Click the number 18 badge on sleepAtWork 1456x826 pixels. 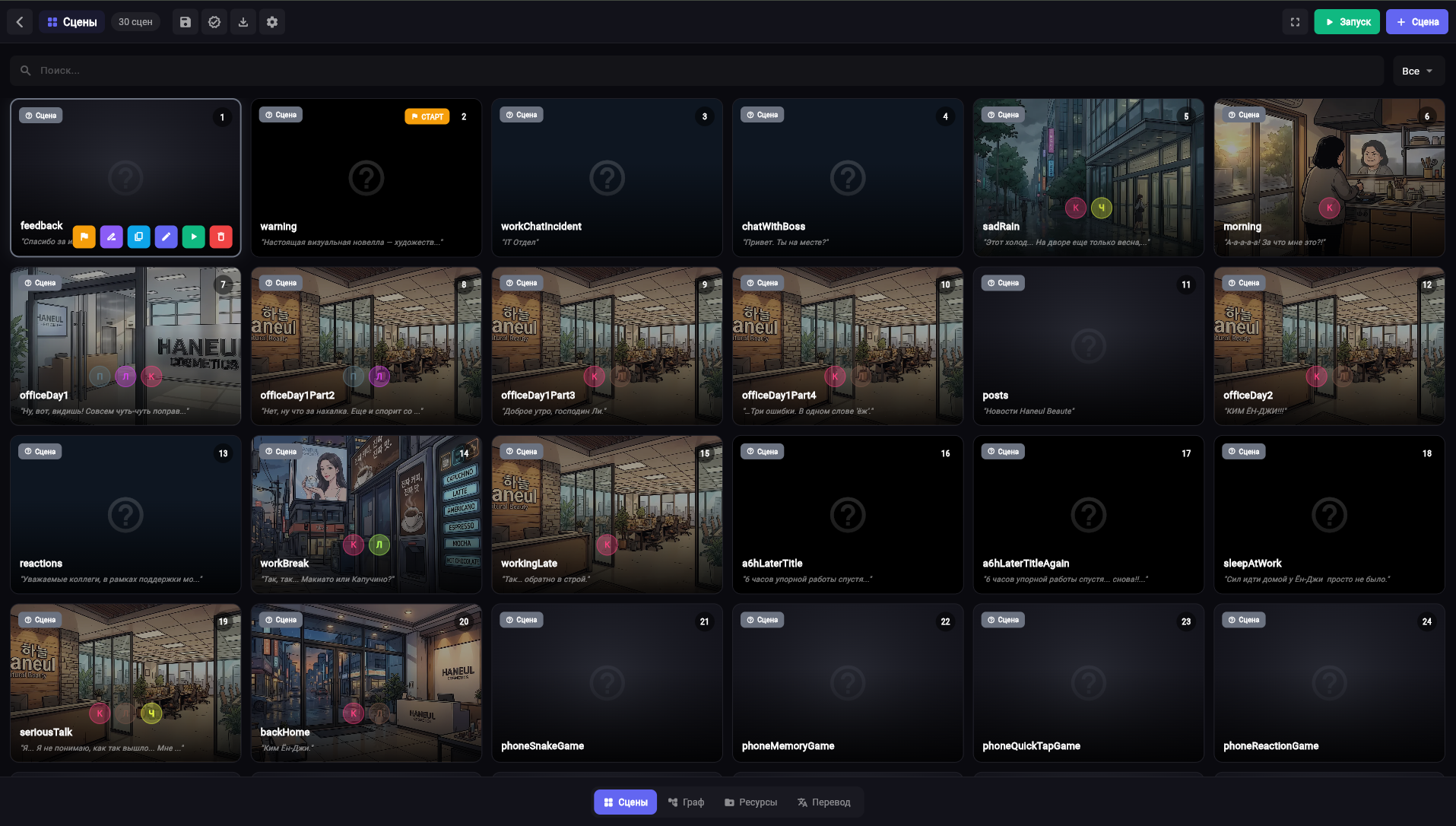[1427, 453]
